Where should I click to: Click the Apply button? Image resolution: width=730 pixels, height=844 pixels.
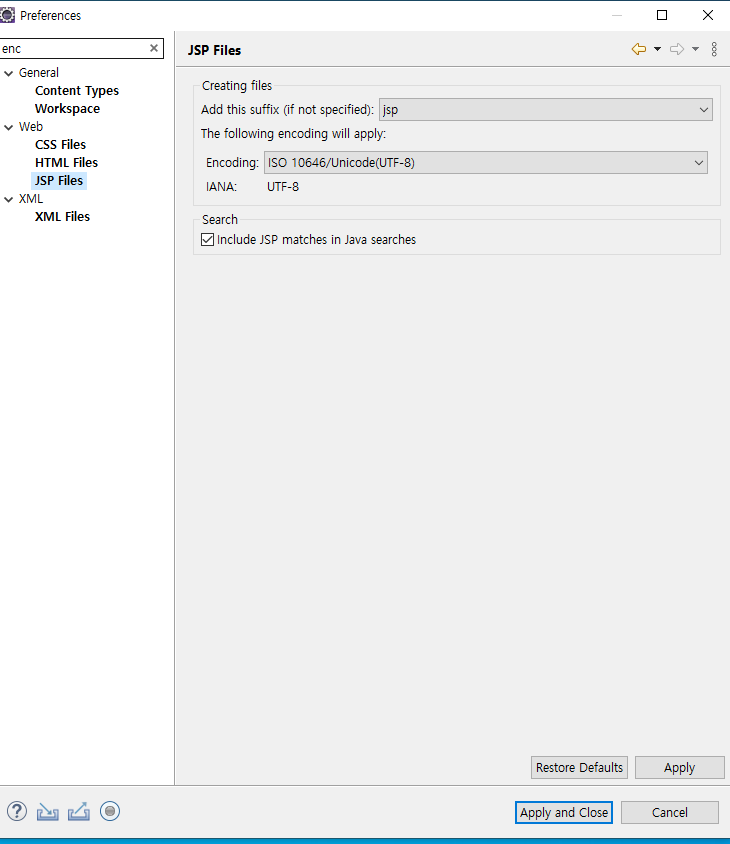pos(679,768)
